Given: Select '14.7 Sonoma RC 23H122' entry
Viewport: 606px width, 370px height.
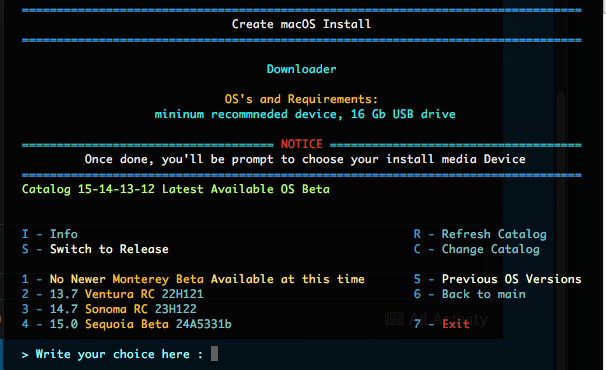Looking at the screenshot, I should (109, 309).
